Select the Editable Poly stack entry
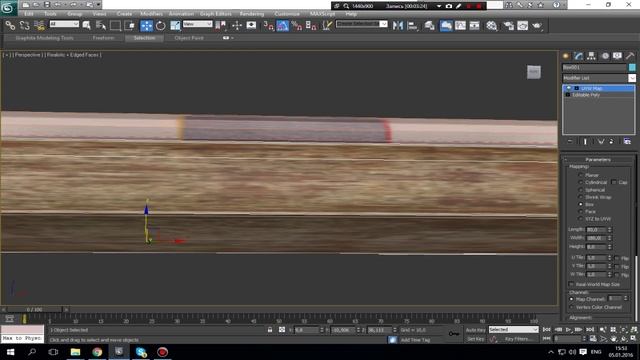Screen dimensions: 640x360 coord(586,95)
